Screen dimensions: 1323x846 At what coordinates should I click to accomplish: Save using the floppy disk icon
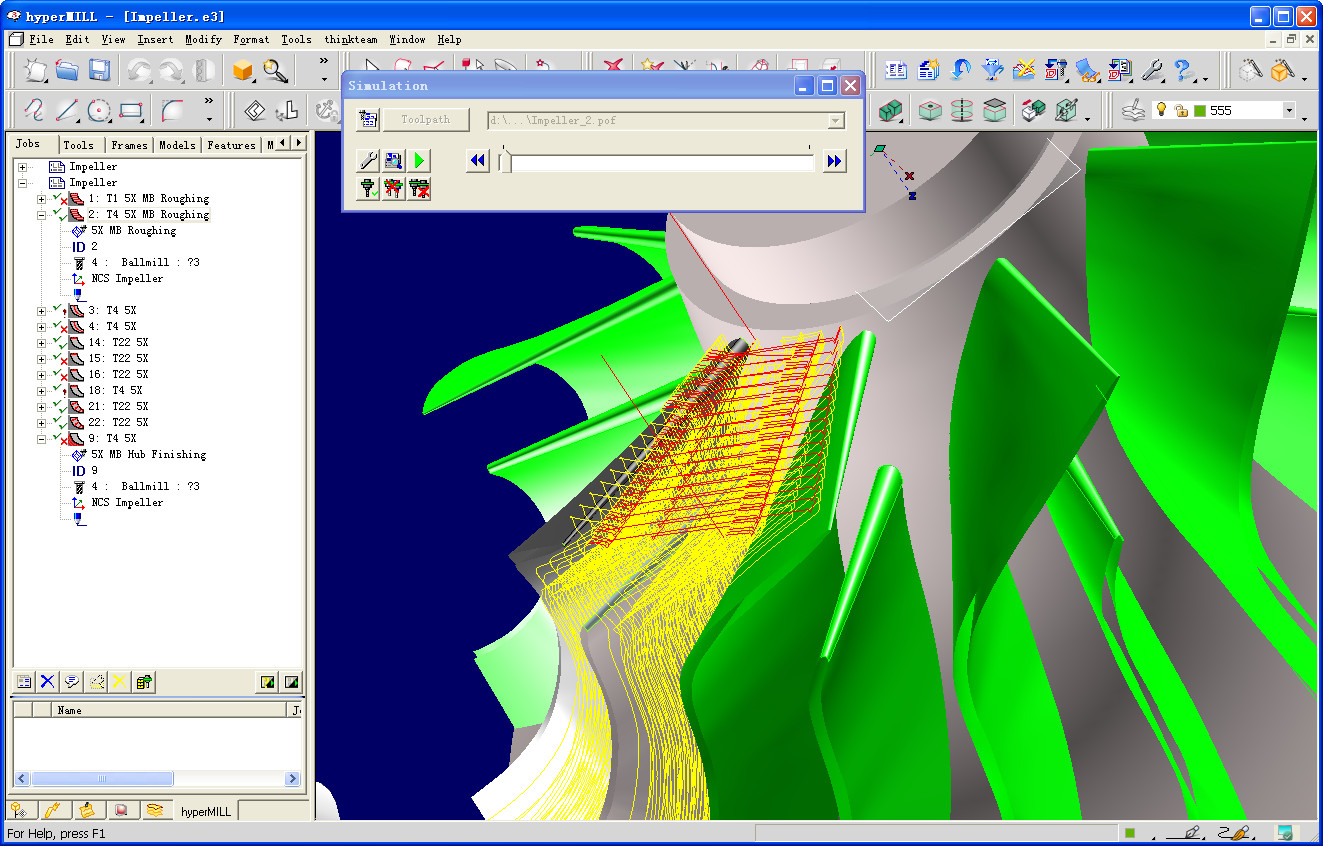point(98,70)
